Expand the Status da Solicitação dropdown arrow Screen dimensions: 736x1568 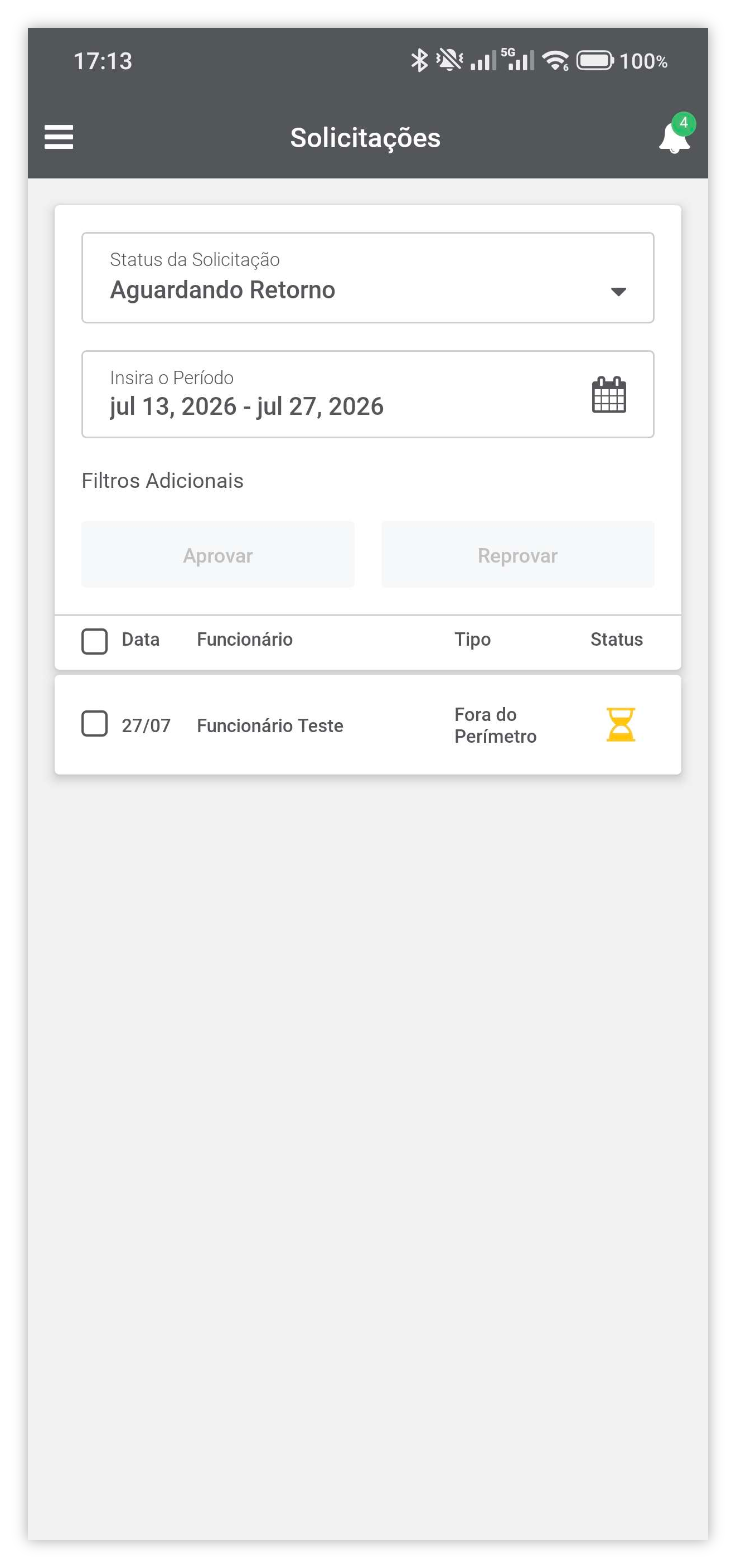tap(618, 292)
